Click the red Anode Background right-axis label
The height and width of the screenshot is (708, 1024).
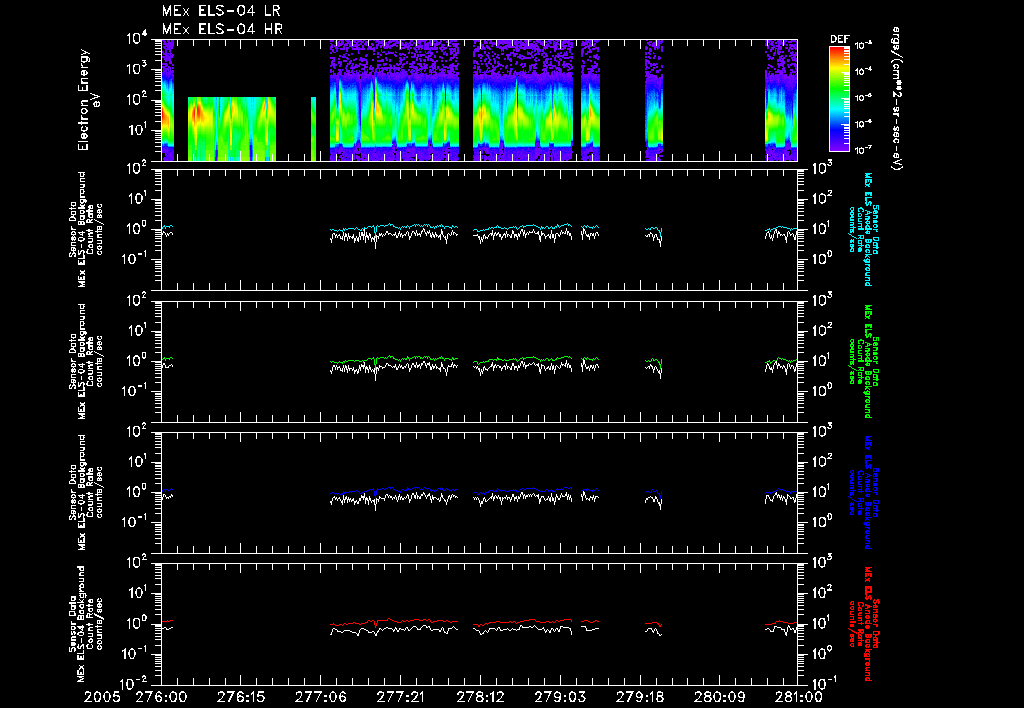(x=863, y=624)
